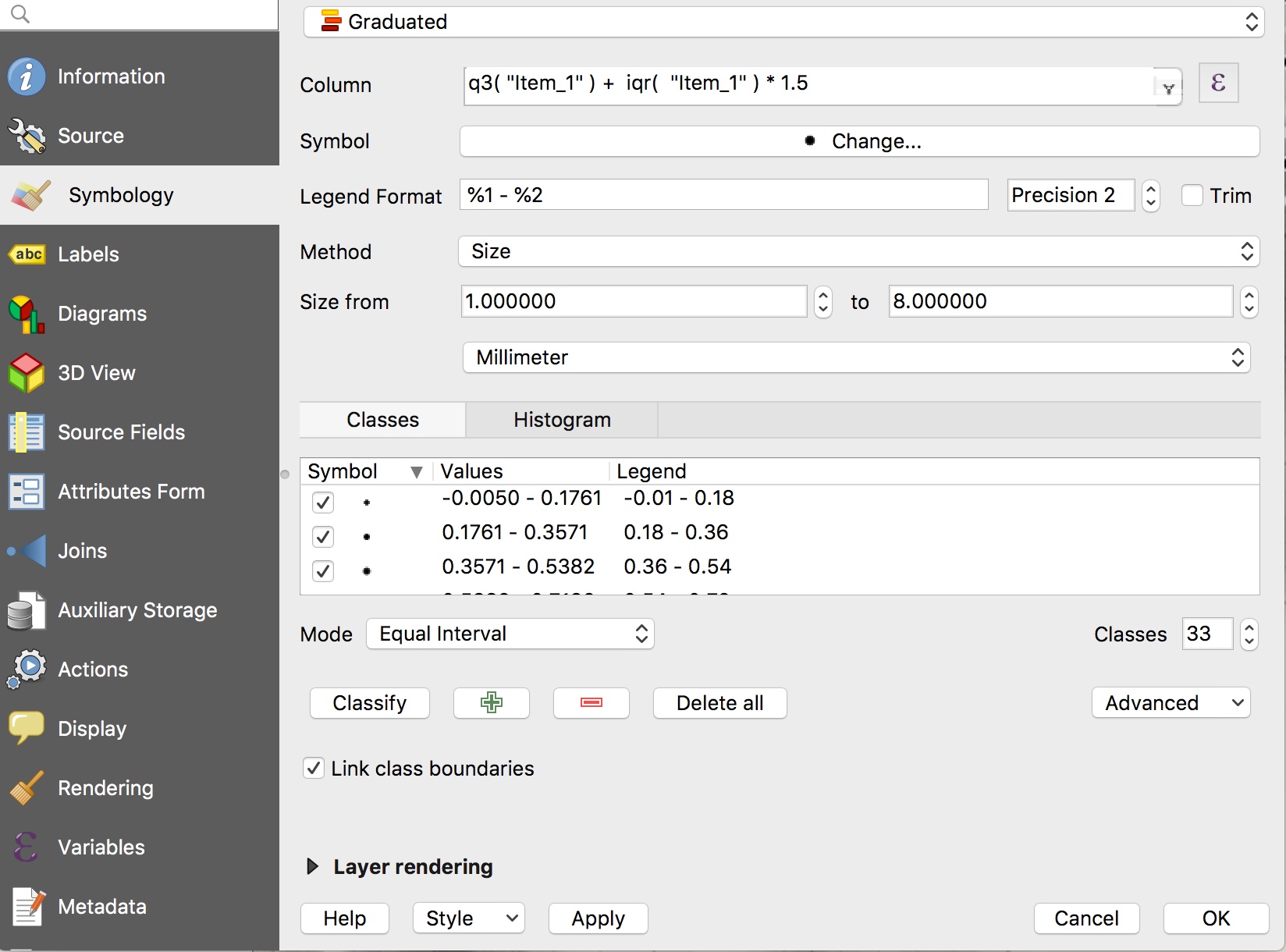This screenshot has height=952, width=1286.
Task: Click the Cancel button
Action: tap(1087, 918)
